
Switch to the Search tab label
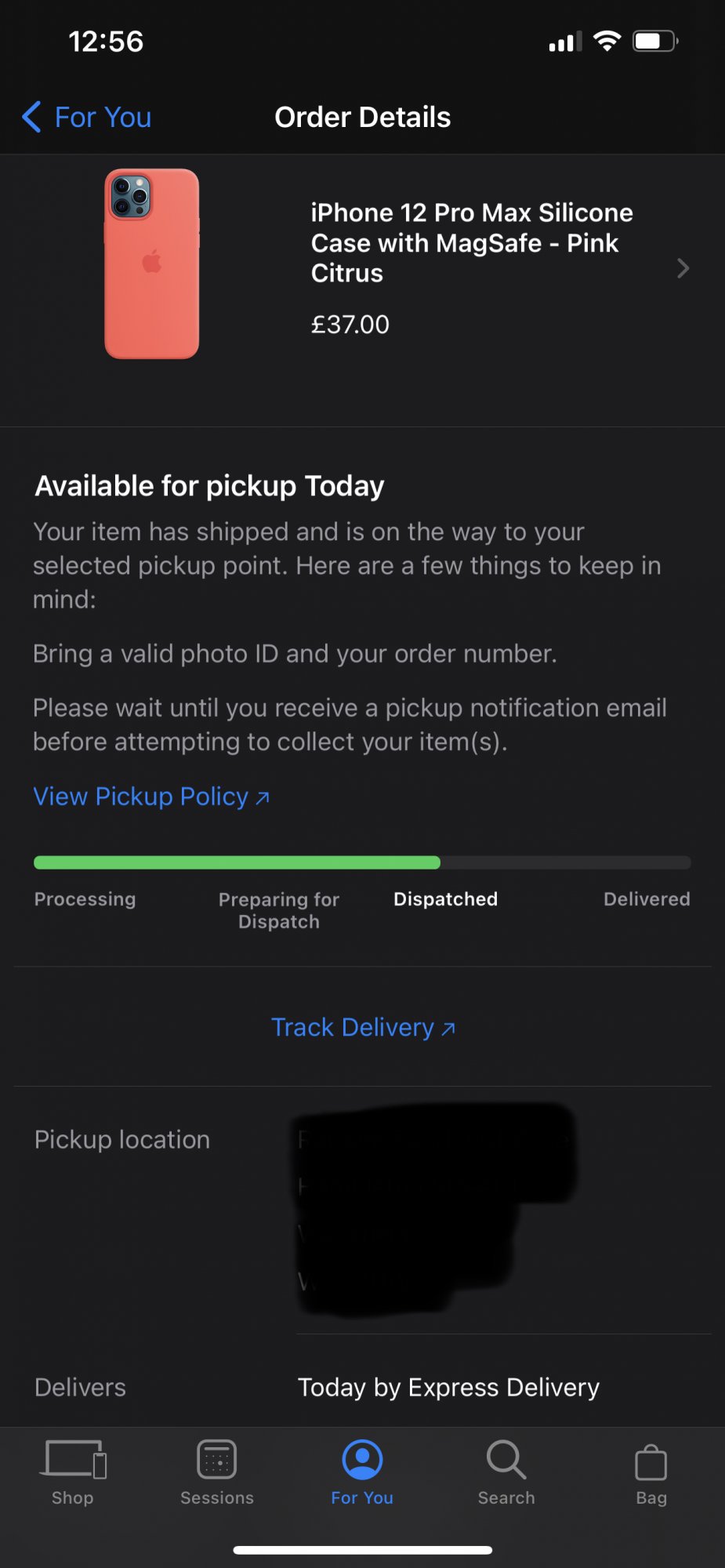coord(506,1497)
